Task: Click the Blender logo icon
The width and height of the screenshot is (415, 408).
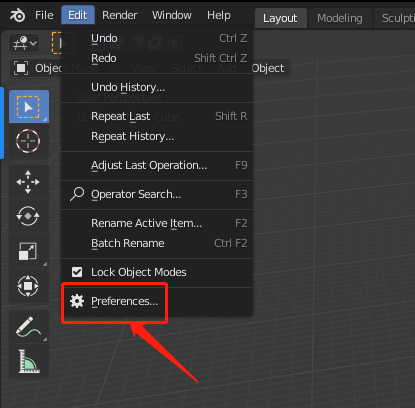Action: 17,15
